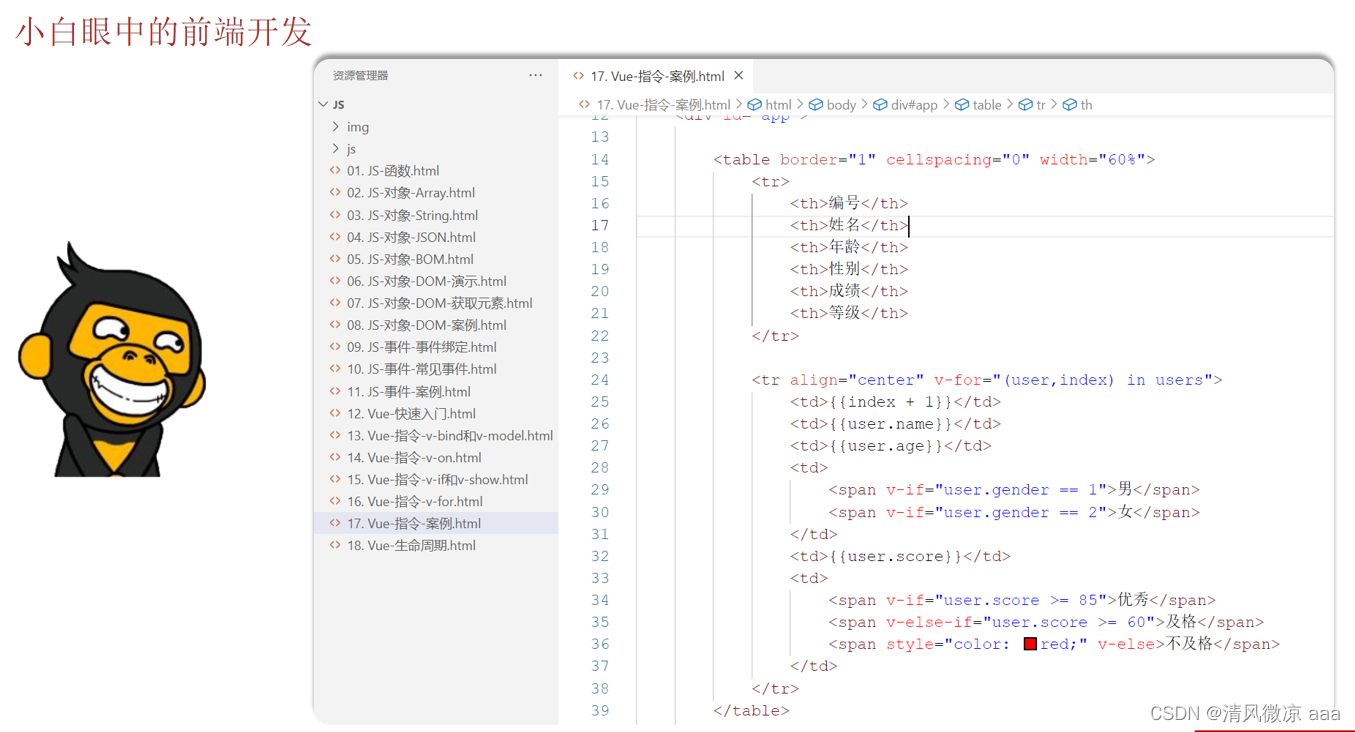Viewport: 1355px width, 732px height.
Task: Click the red color swatch on line 36
Action: [1030, 644]
